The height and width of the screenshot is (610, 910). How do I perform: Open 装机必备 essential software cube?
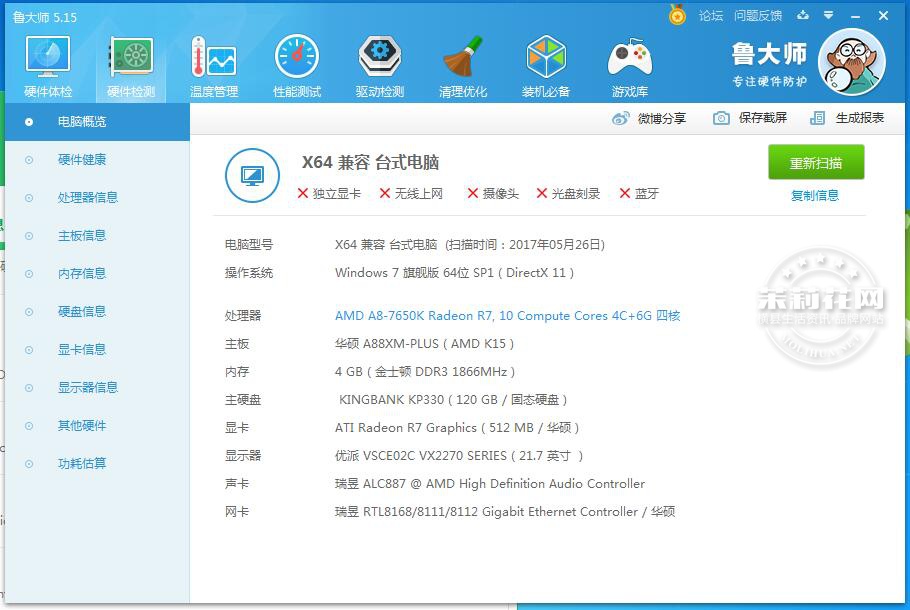tap(546, 66)
